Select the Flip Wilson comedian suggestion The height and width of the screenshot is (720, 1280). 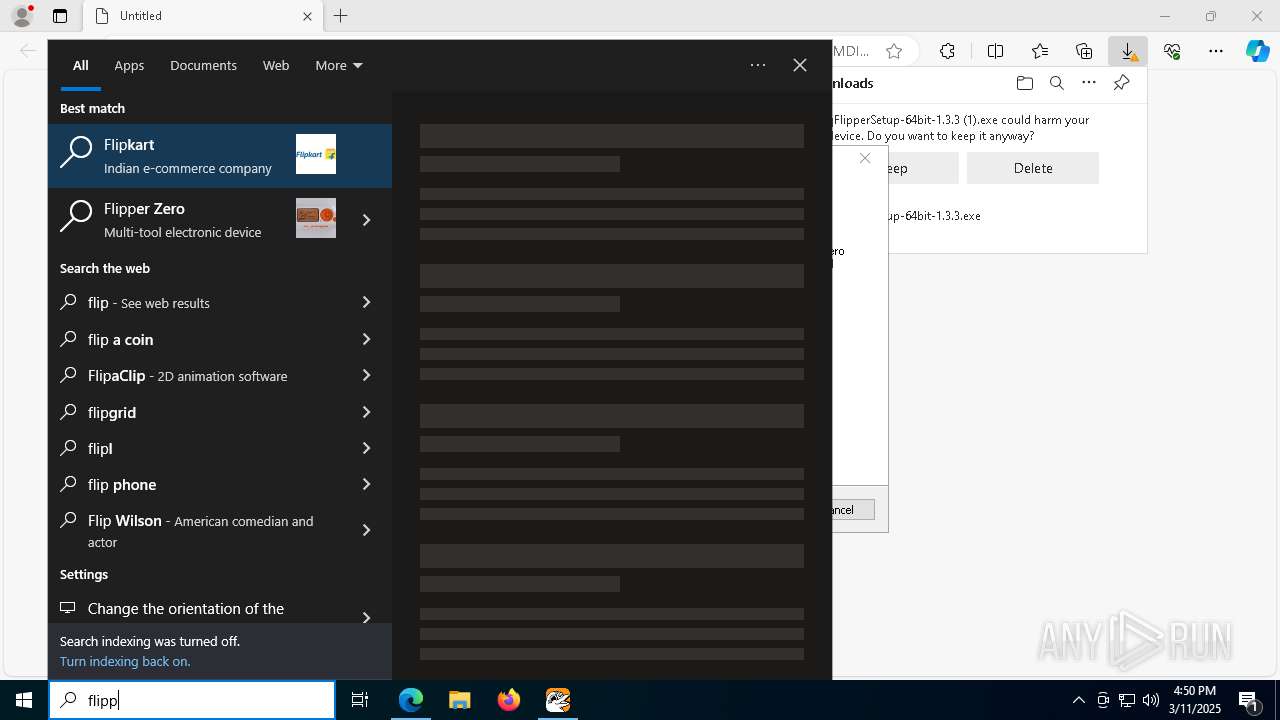coord(196,530)
